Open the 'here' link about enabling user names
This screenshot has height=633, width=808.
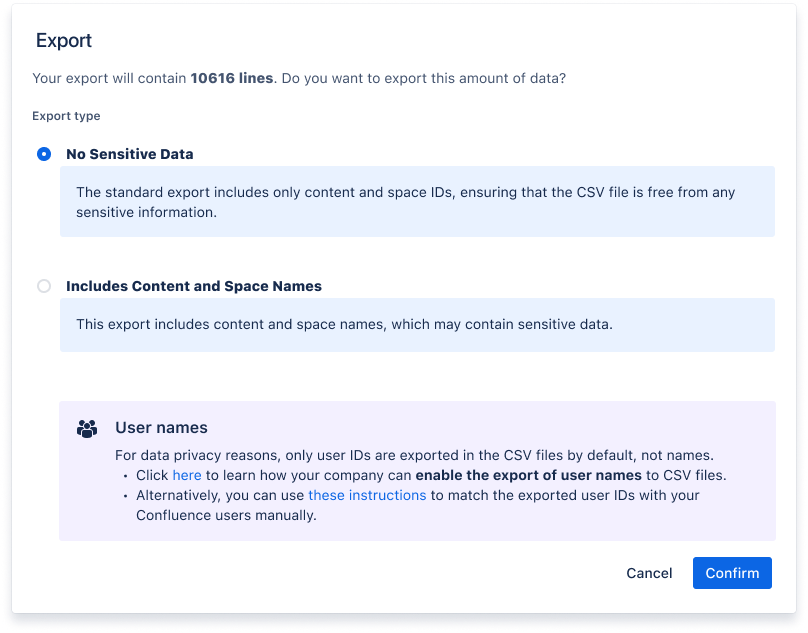click(186, 475)
